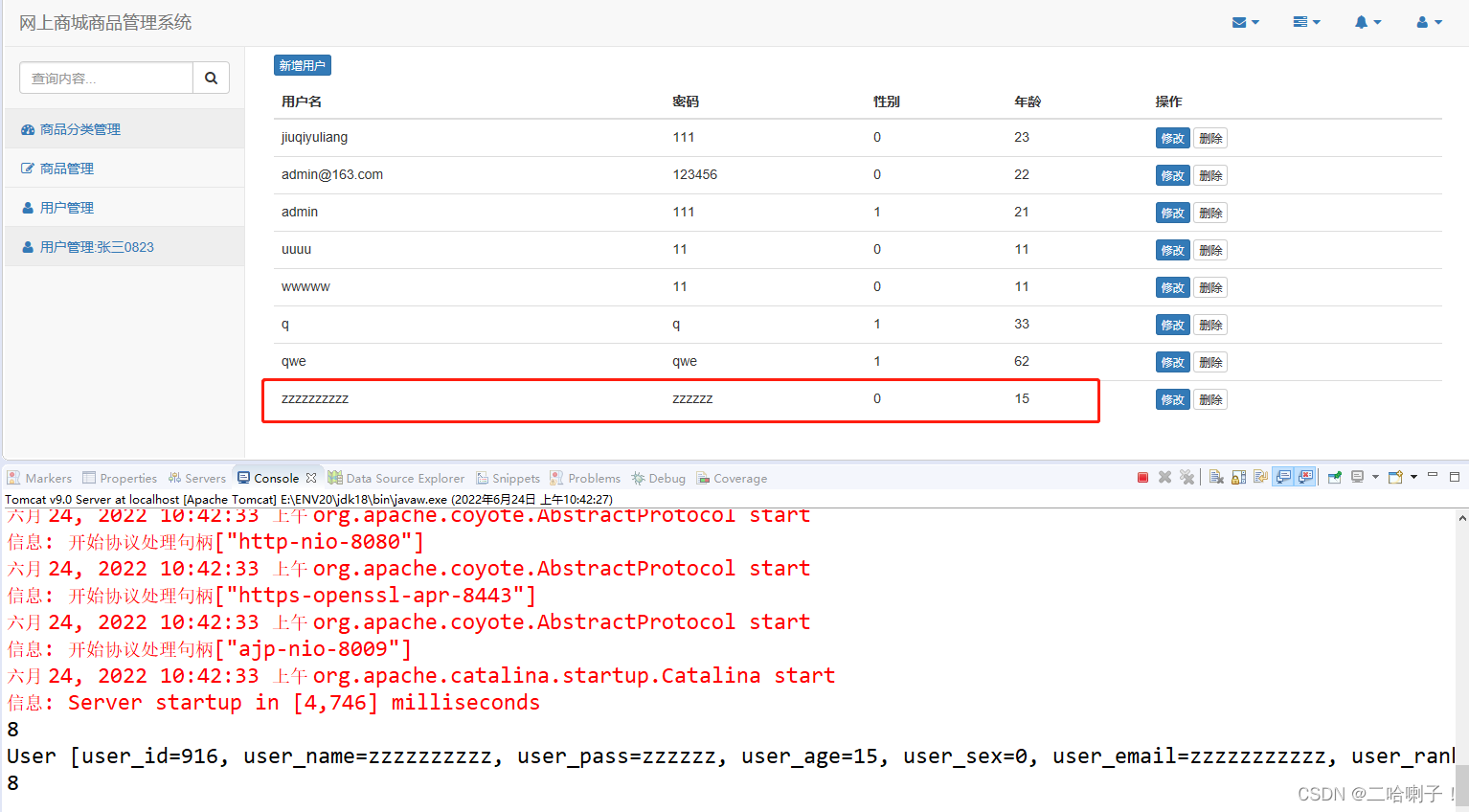Toggle console Word Wrap
Viewport: 1469px width, 812px height.
pyautogui.click(x=1260, y=477)
